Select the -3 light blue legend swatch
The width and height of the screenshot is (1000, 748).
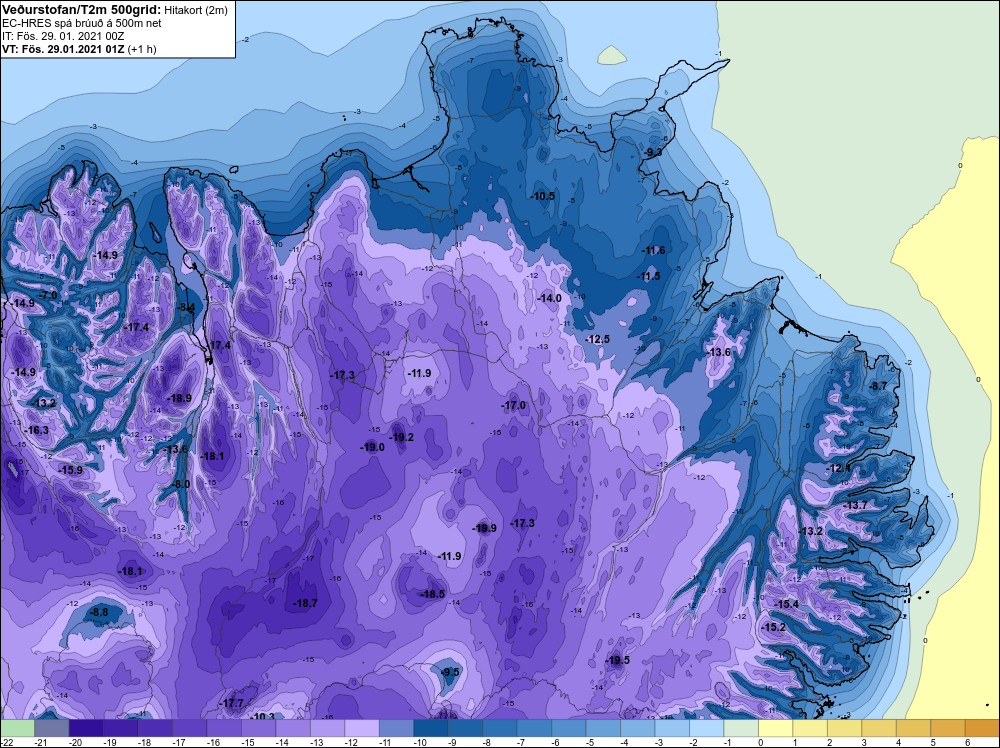(x=672, y=728)
